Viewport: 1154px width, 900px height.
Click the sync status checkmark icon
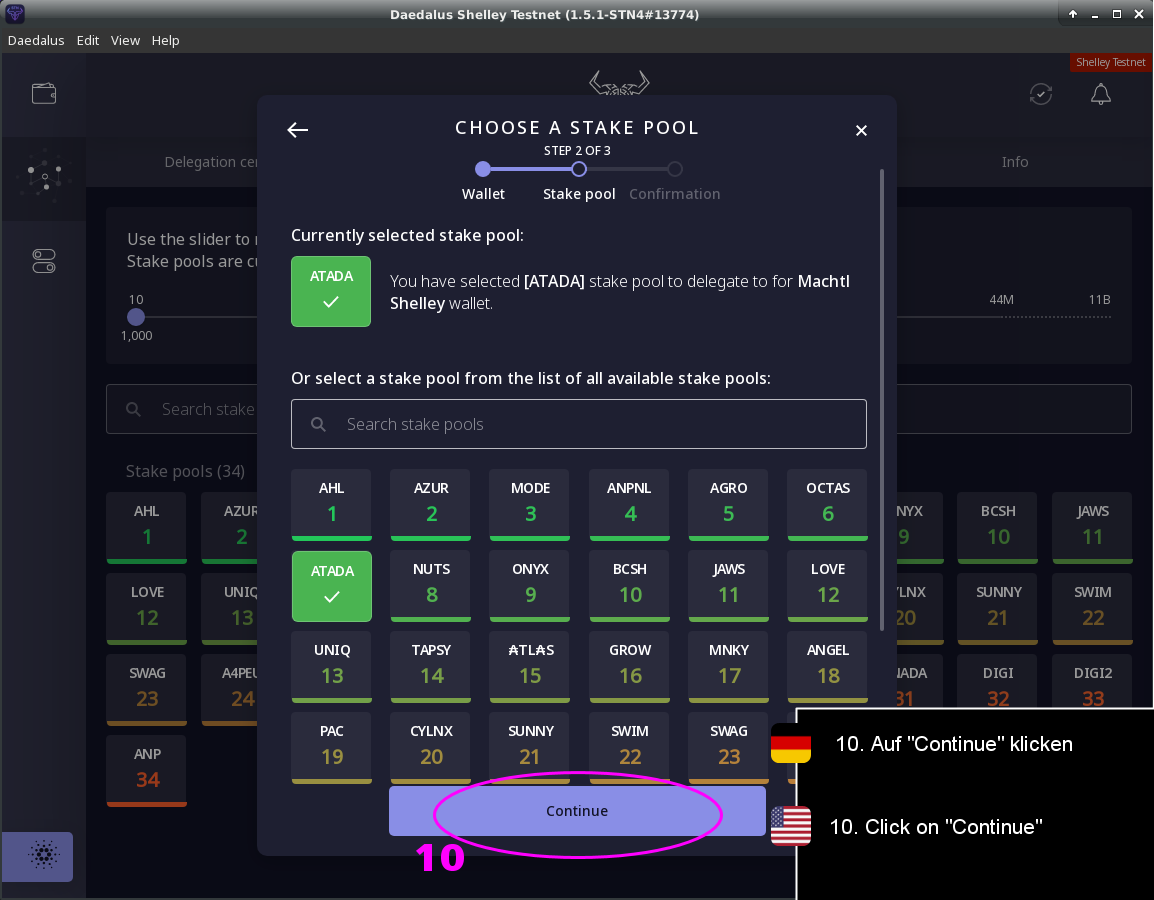[x=1041, y=94]
